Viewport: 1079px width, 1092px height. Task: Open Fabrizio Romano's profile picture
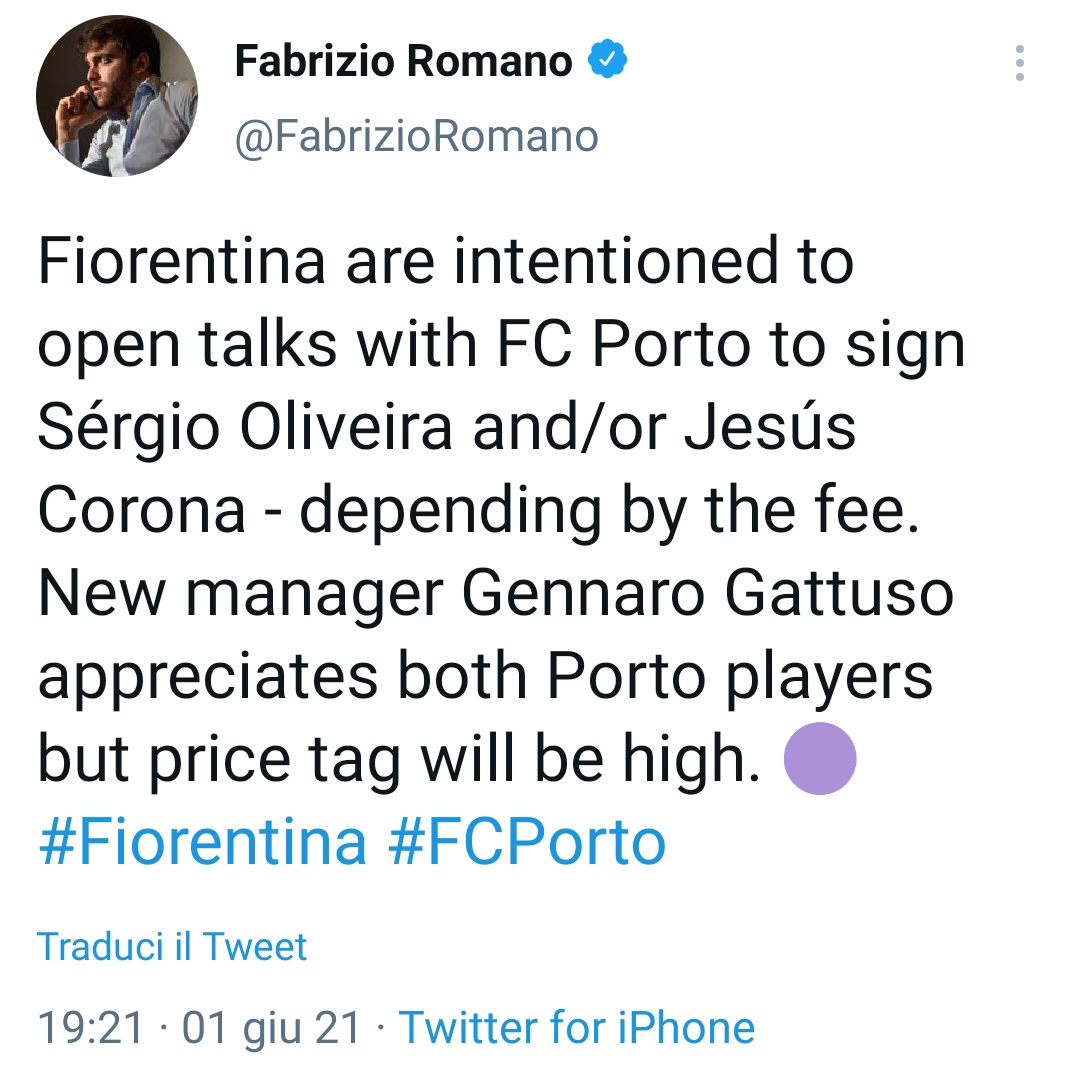click(x=117, y=97)
